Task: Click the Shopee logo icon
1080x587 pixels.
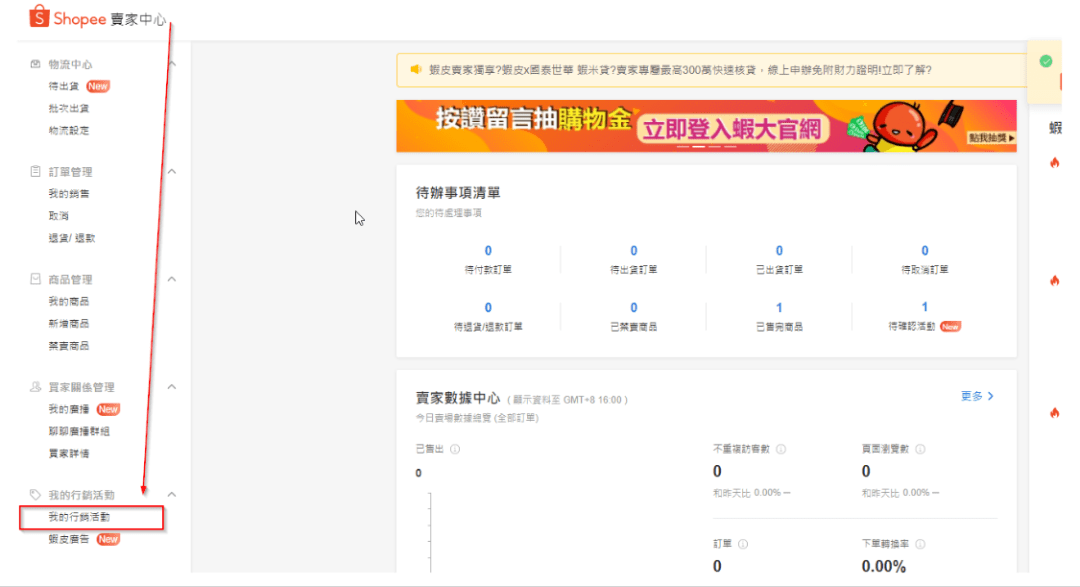Action: pyautogui.click(x=39, y=16)
